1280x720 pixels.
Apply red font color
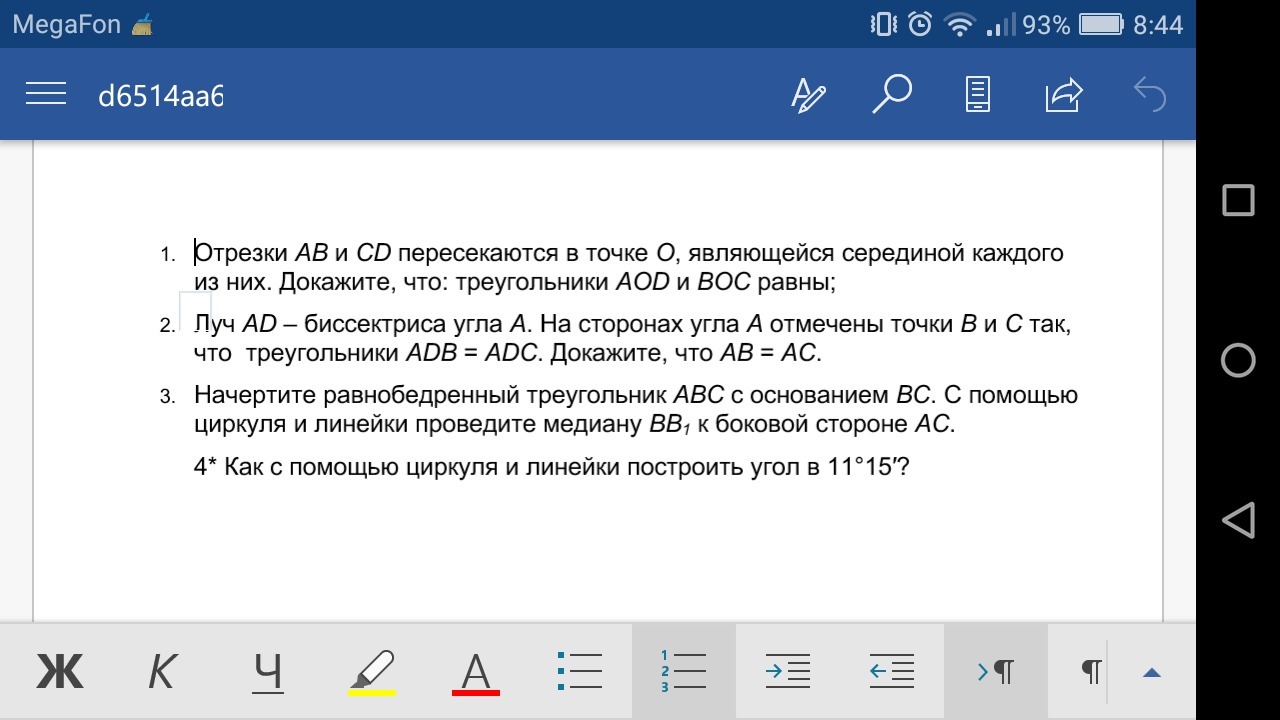pyautogui.click(x=476, y=672)
